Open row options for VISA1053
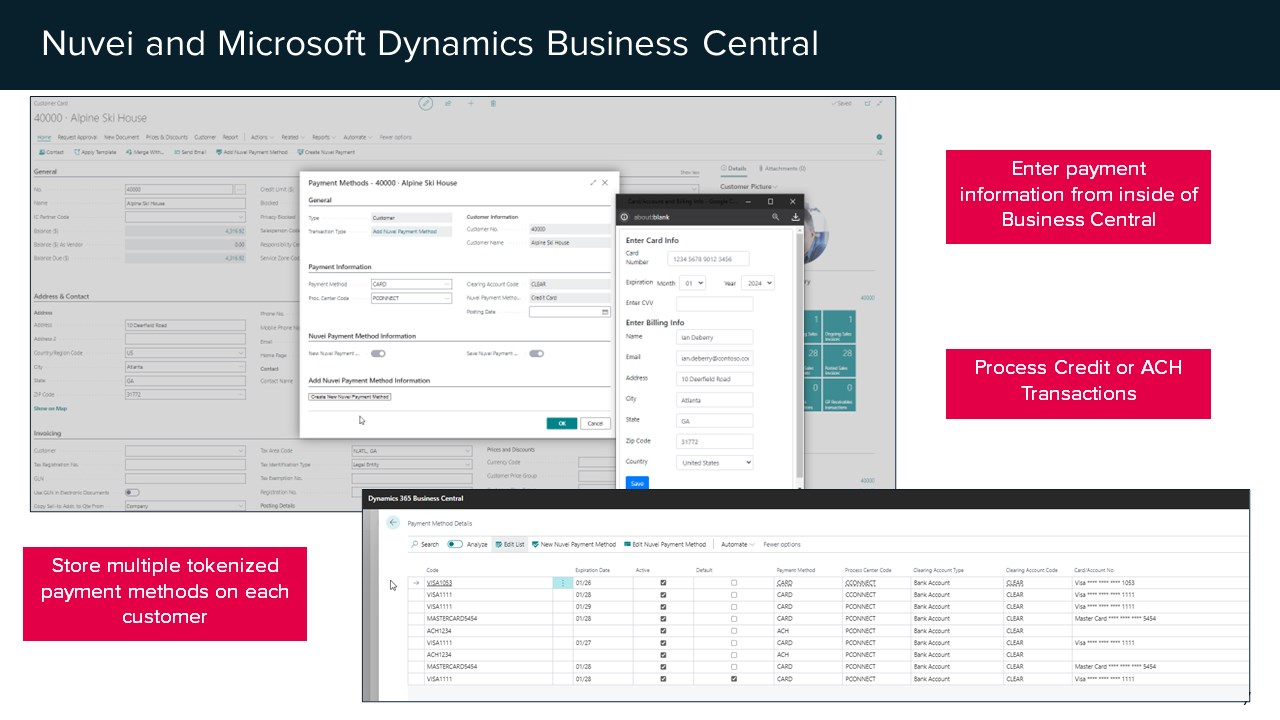This screenshot has width=1280, height=720. (562, 583)
